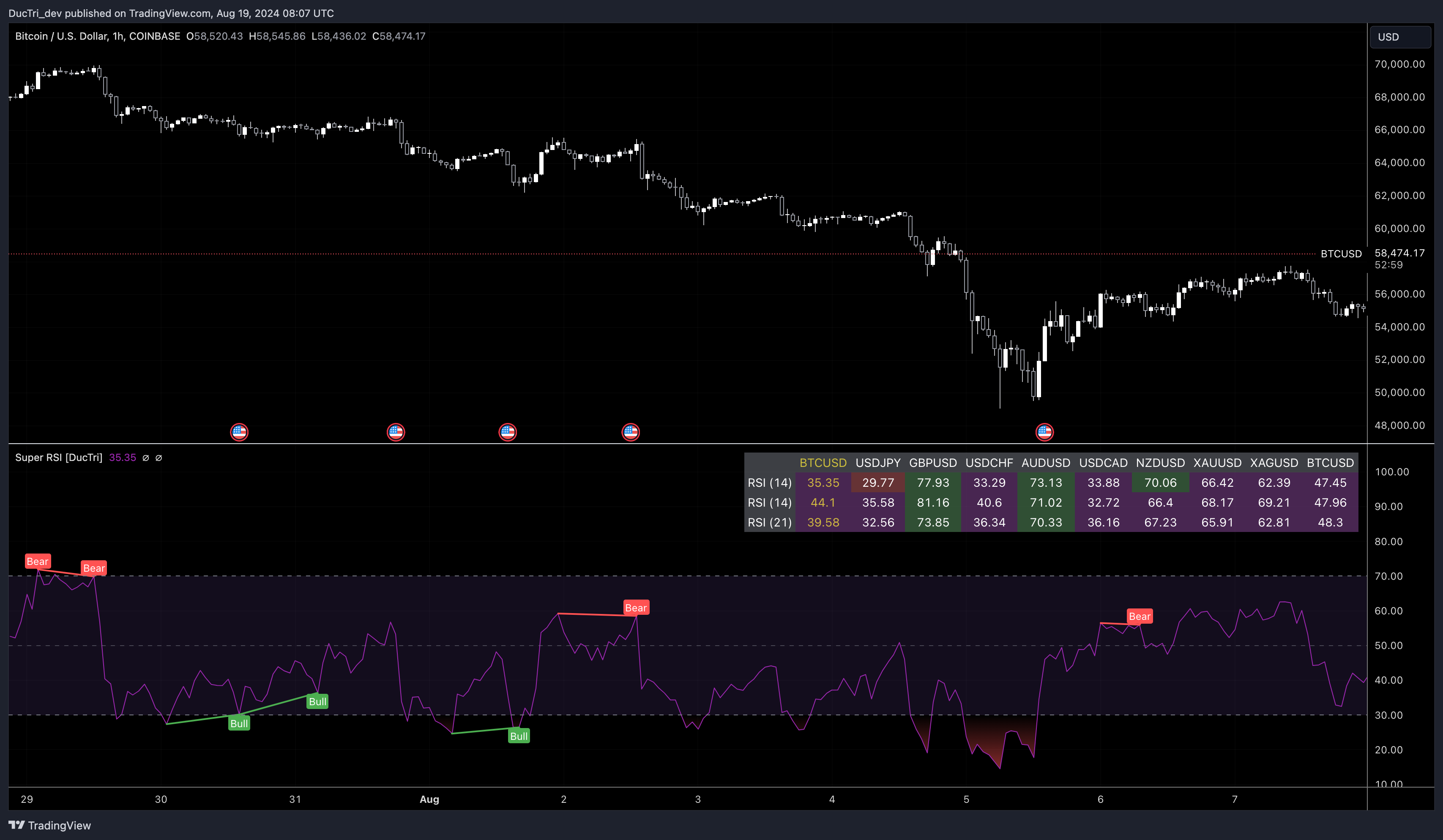The height and width of the screenshot is (840, 1443).
Task: Click the GBPUSD cell showing 81.16
Action: tap(933, 503)
